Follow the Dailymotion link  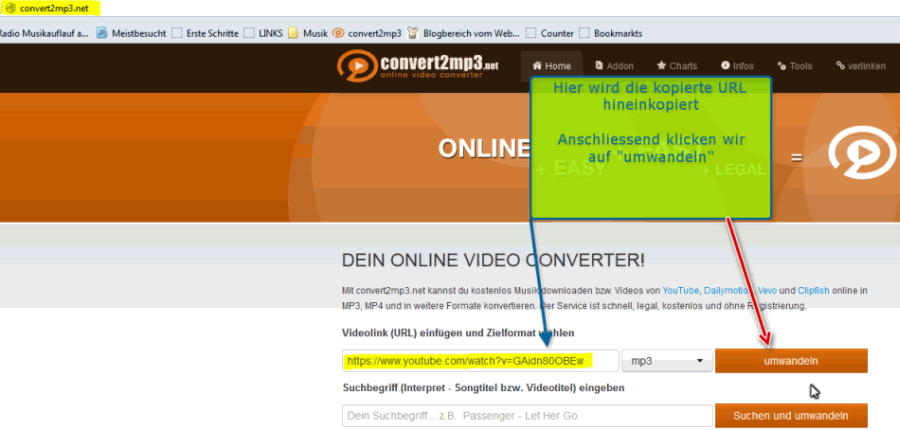click(728, 290)
